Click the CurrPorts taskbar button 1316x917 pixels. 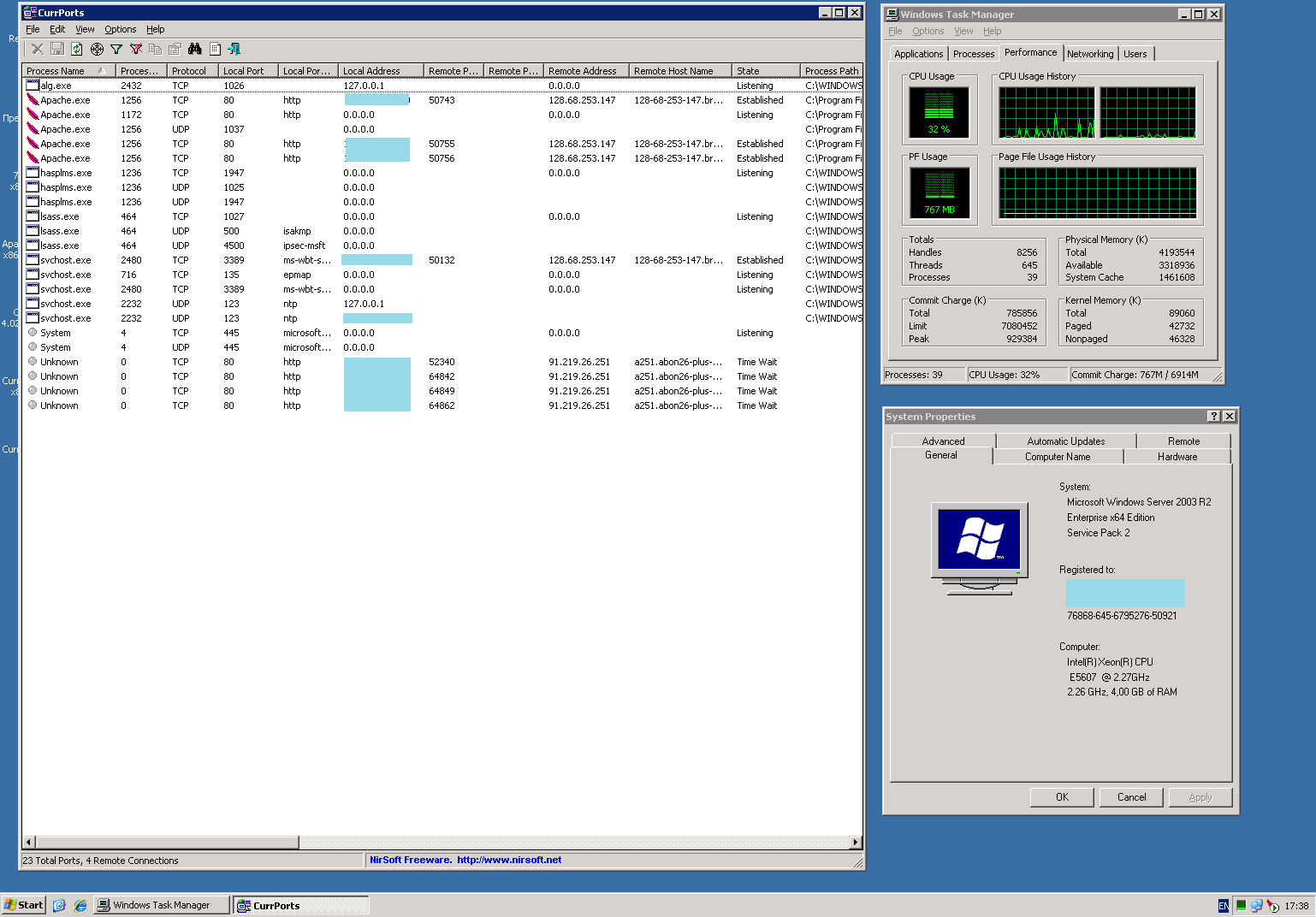tap(301, 905)
